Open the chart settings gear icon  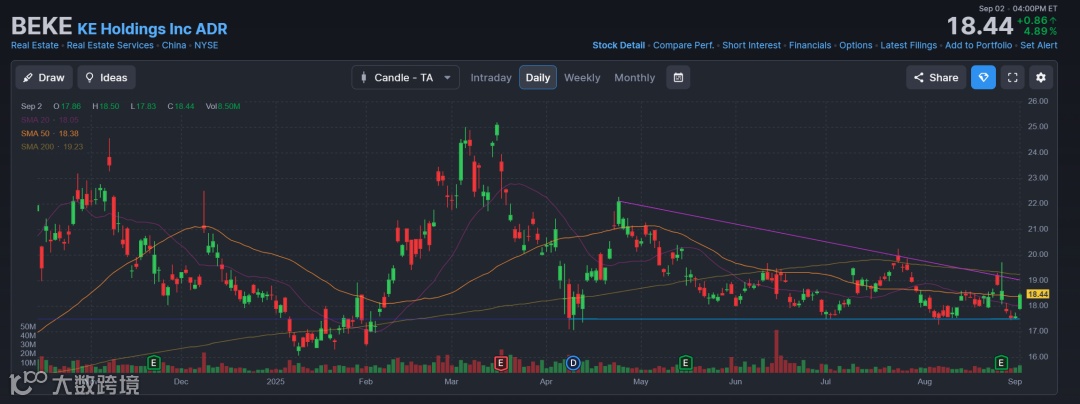[x=1041, y=78]
